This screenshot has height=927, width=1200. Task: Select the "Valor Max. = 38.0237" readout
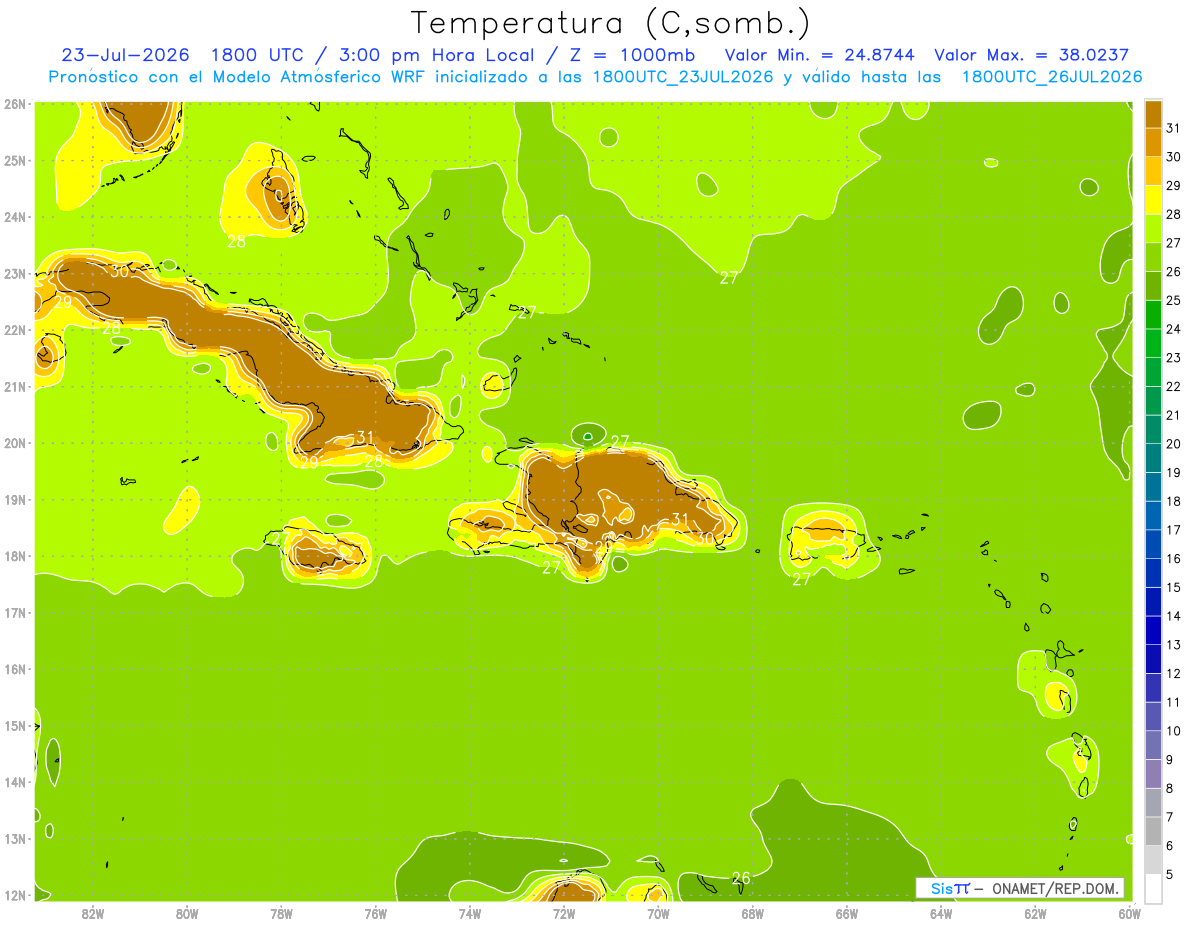pos(1032,55)
